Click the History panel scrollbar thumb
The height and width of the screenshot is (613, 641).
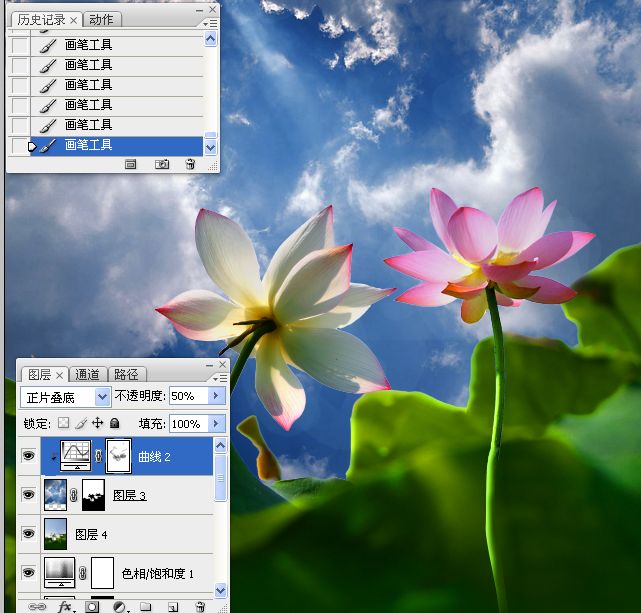click(211, 135)
